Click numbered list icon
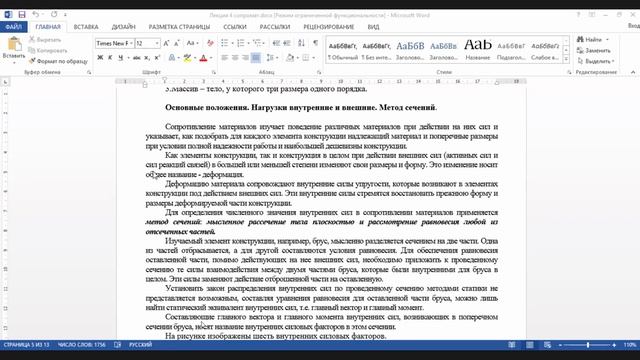The image size is (640, 360). tap(241, 43)
